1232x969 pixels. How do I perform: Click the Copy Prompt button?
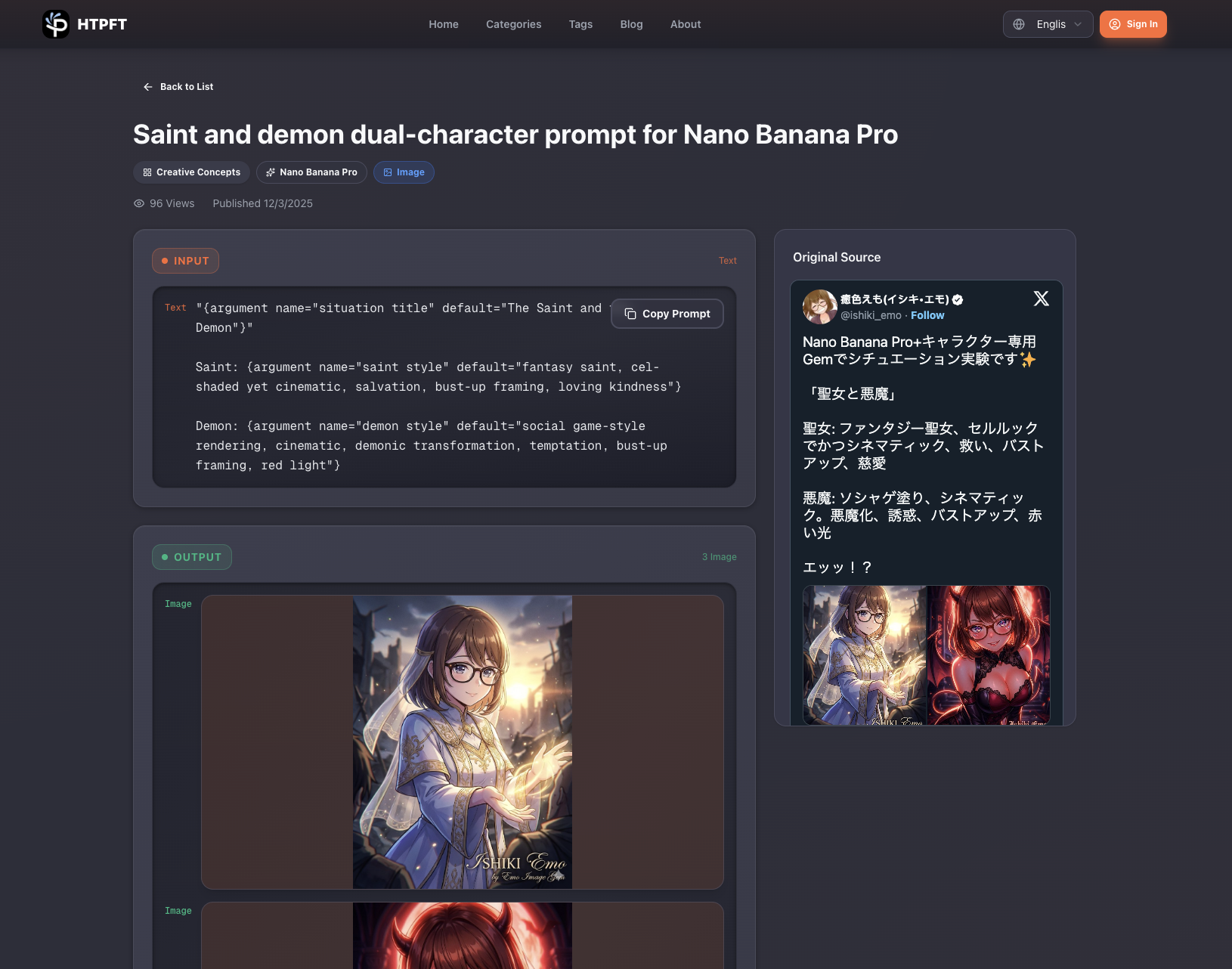[667, 314]
